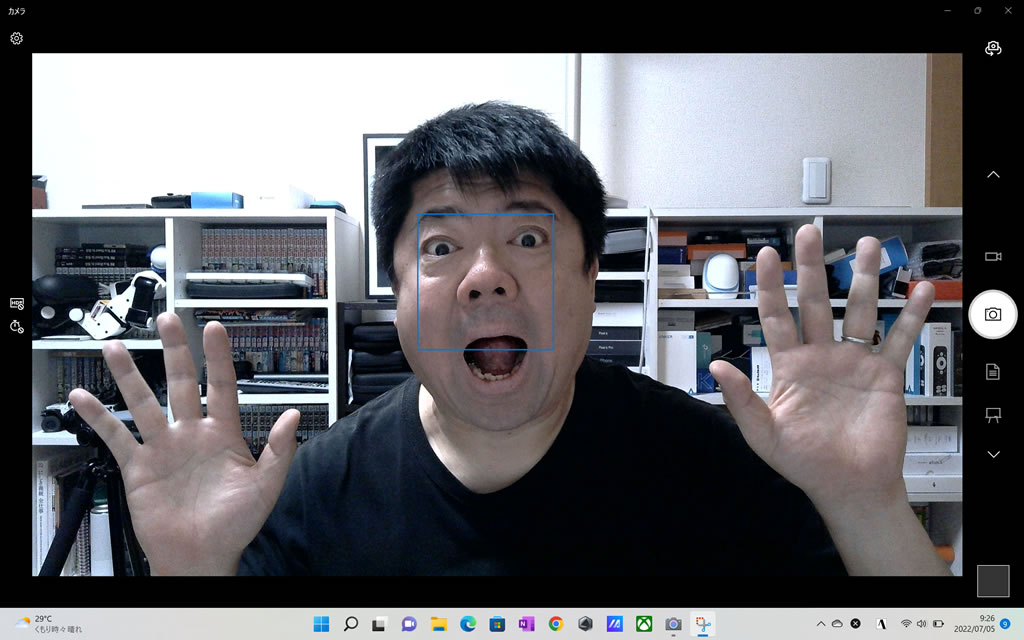Select the Camera app icon on the taskbar
1024x640 pixels.
[x=673, y=624]
